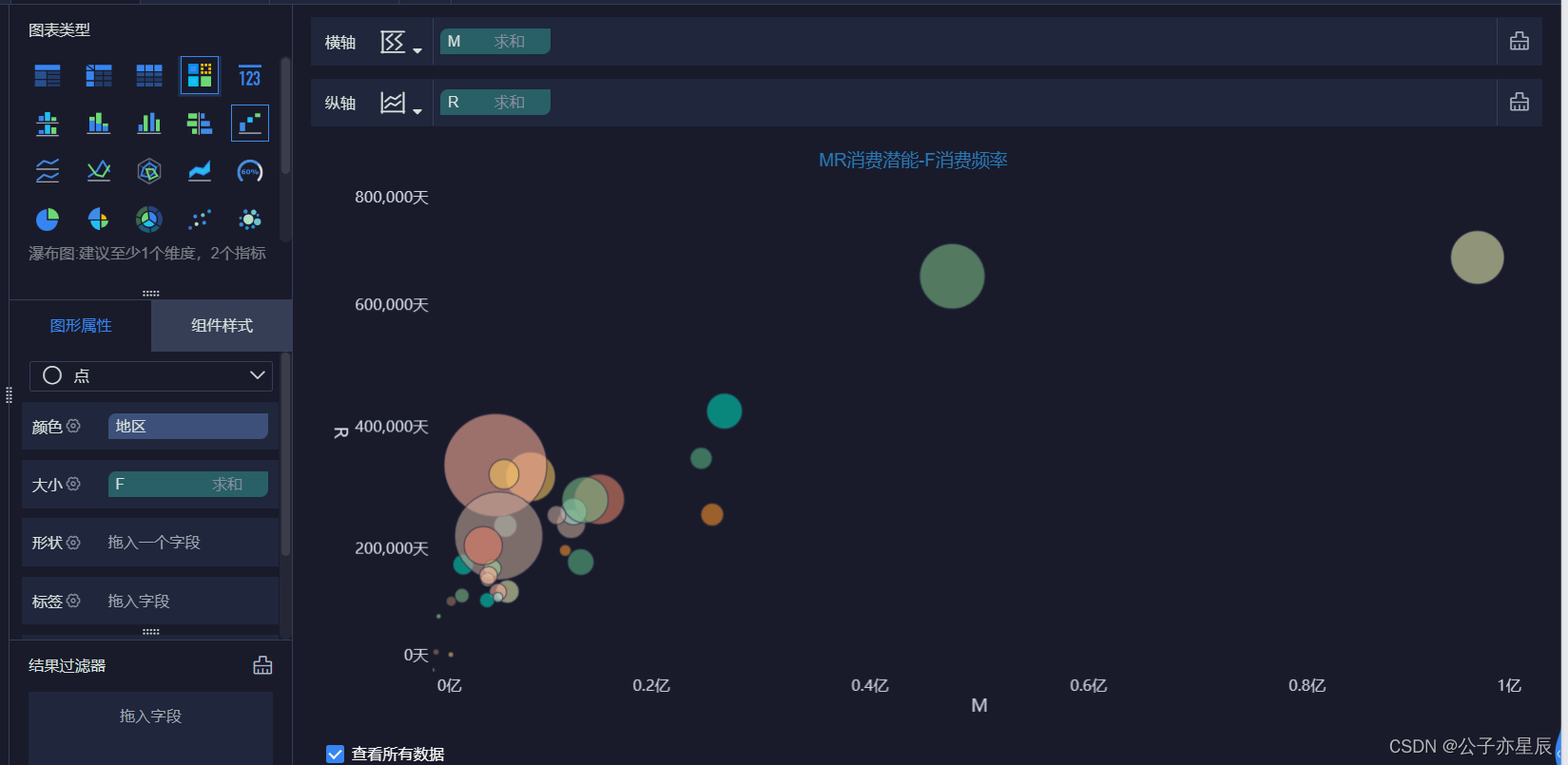Open the 标签 settings gear
This screenshot has height=765, width=1568.
(73, 601)
